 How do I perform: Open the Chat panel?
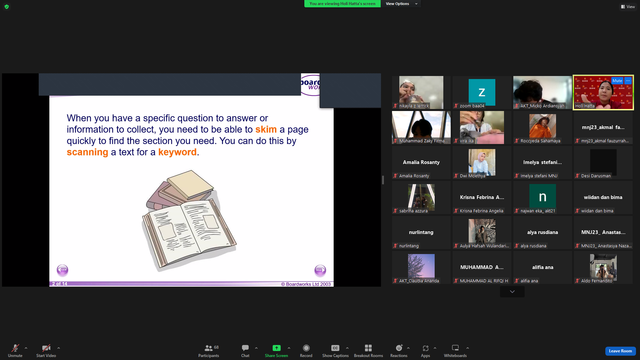point(245,350)
